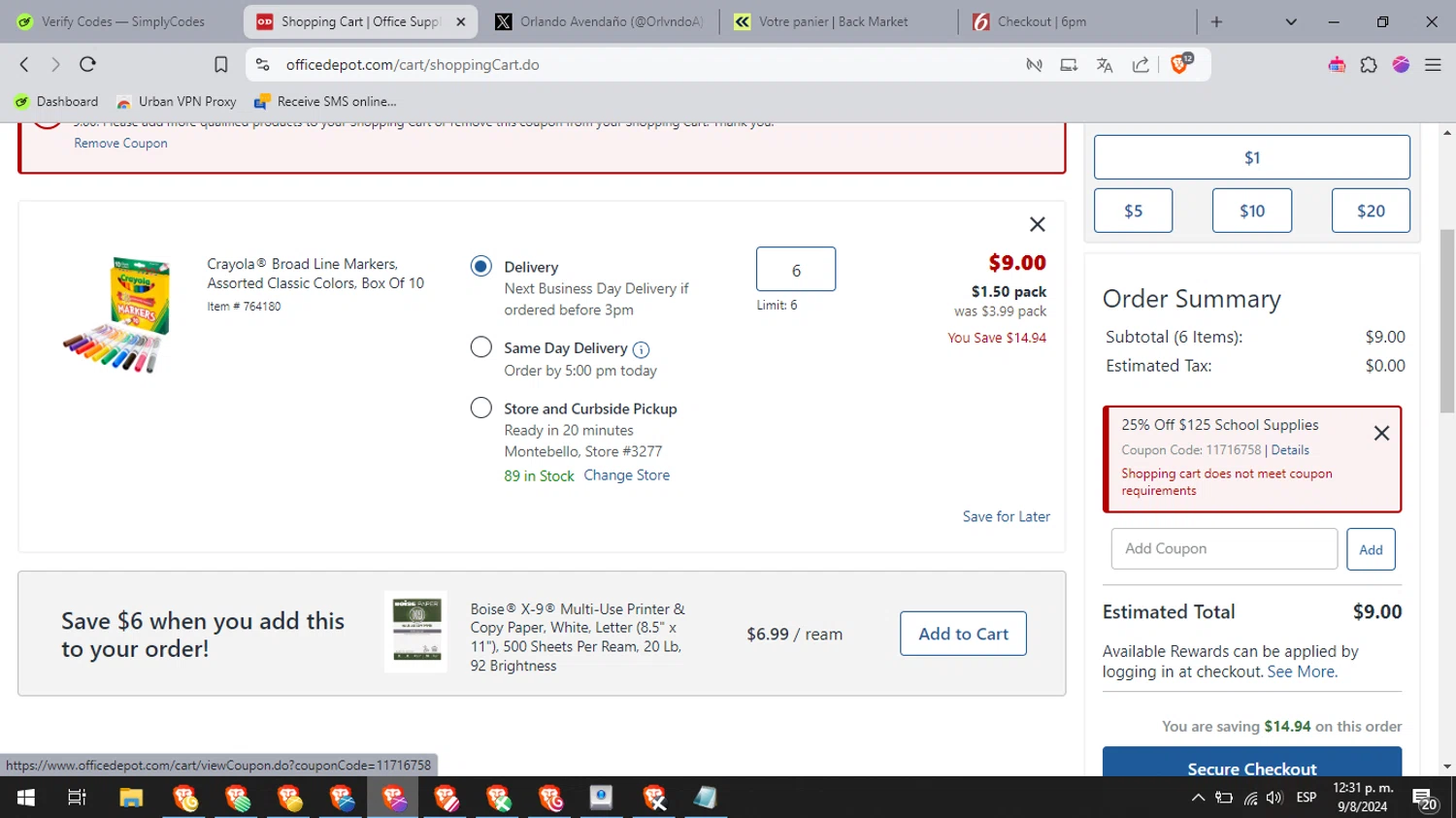Open File Explorer from taskbar
The image size is (1456, 818).
pos(131,798)
